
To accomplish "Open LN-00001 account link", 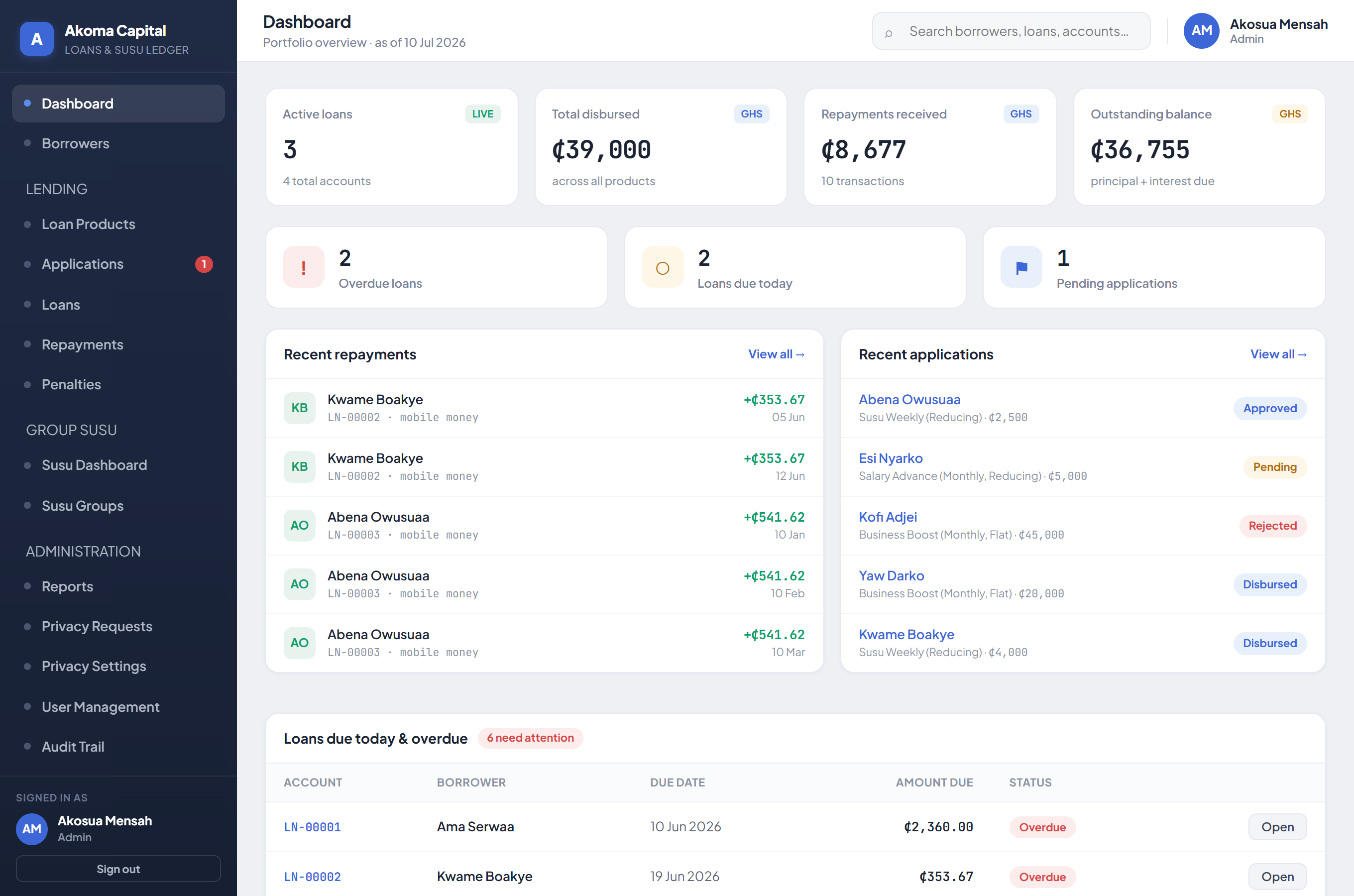I will [x=313, y=827].
